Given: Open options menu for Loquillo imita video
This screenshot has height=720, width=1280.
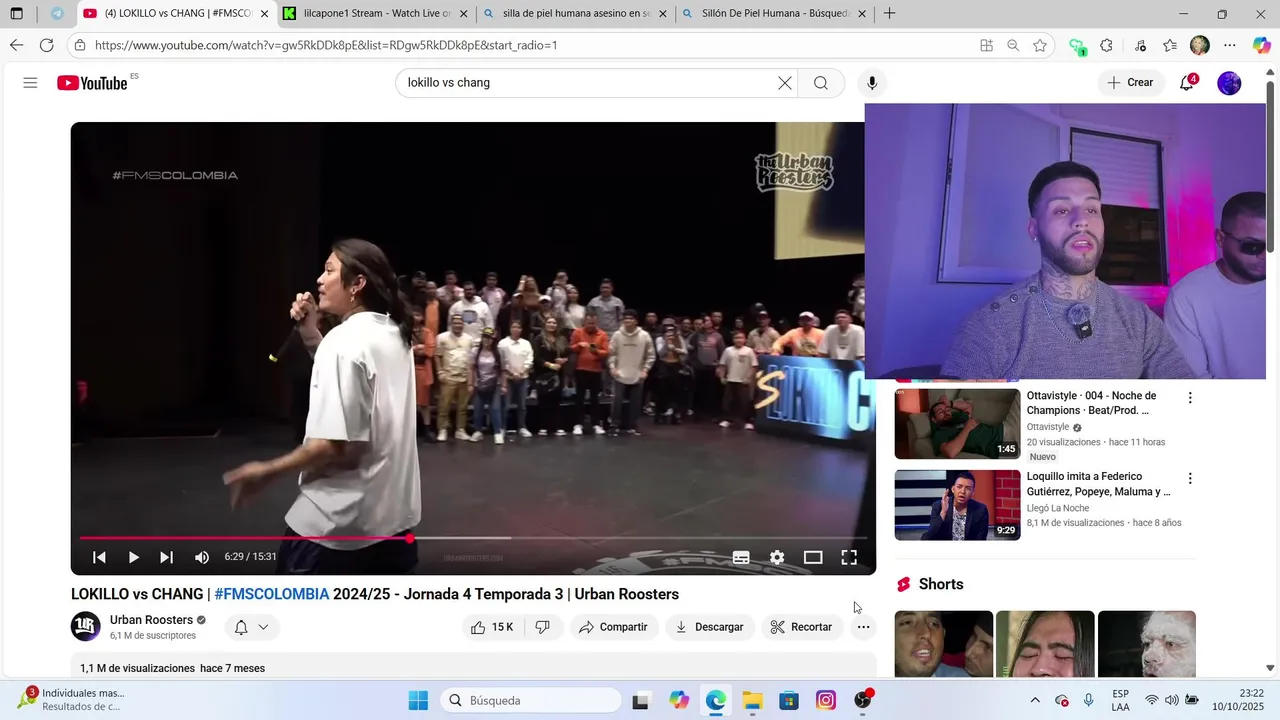Looking at the screenshot, I should click(x=1190, y=479).
